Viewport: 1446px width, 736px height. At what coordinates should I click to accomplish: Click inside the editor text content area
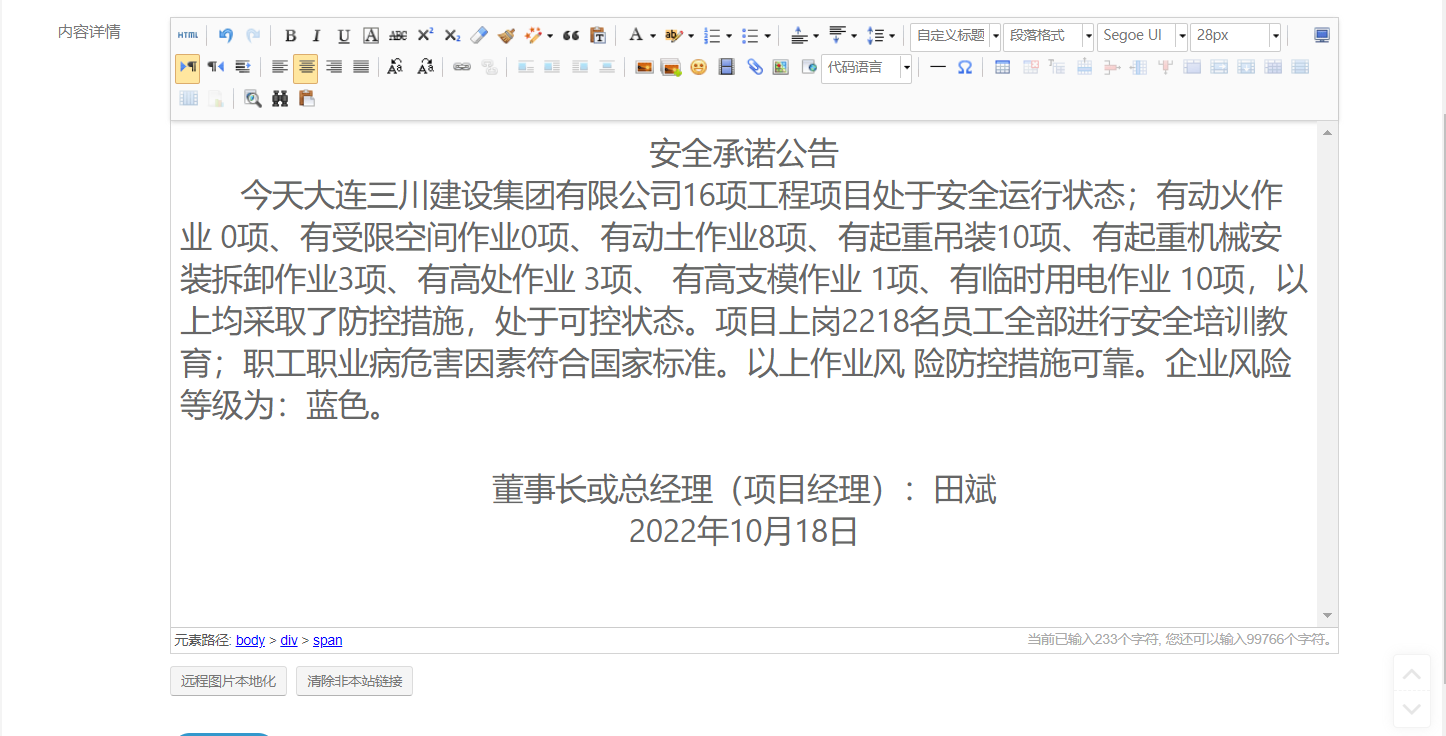coord(744,374)
